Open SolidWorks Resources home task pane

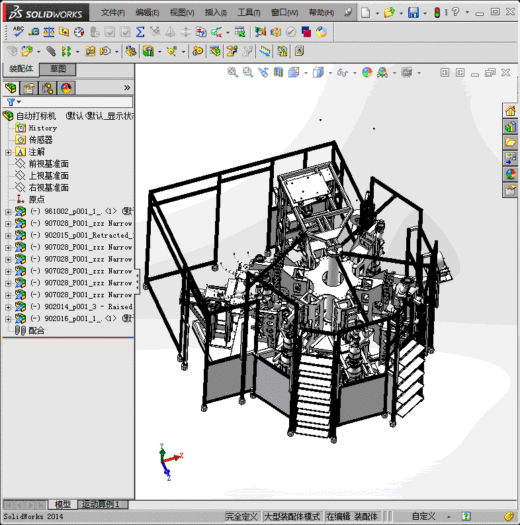coord(510,110)
